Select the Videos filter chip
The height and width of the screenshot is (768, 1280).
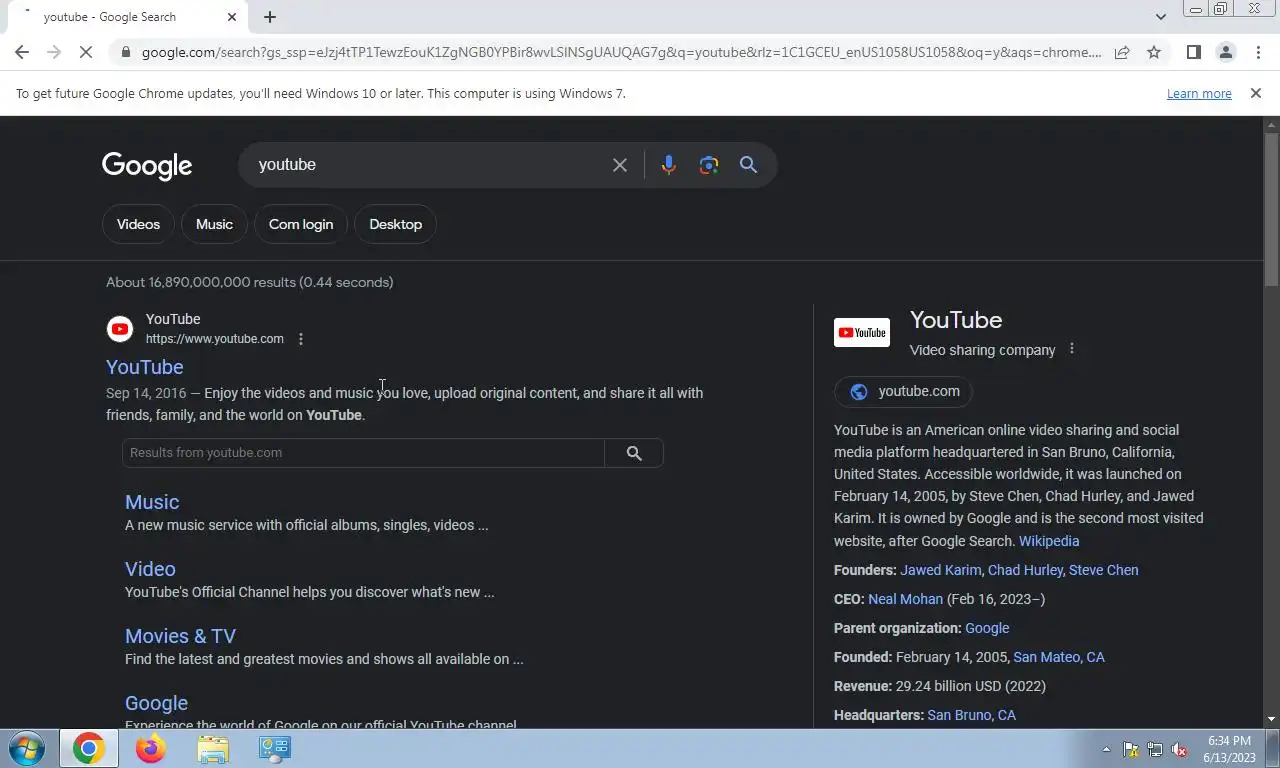coord(138,224)
